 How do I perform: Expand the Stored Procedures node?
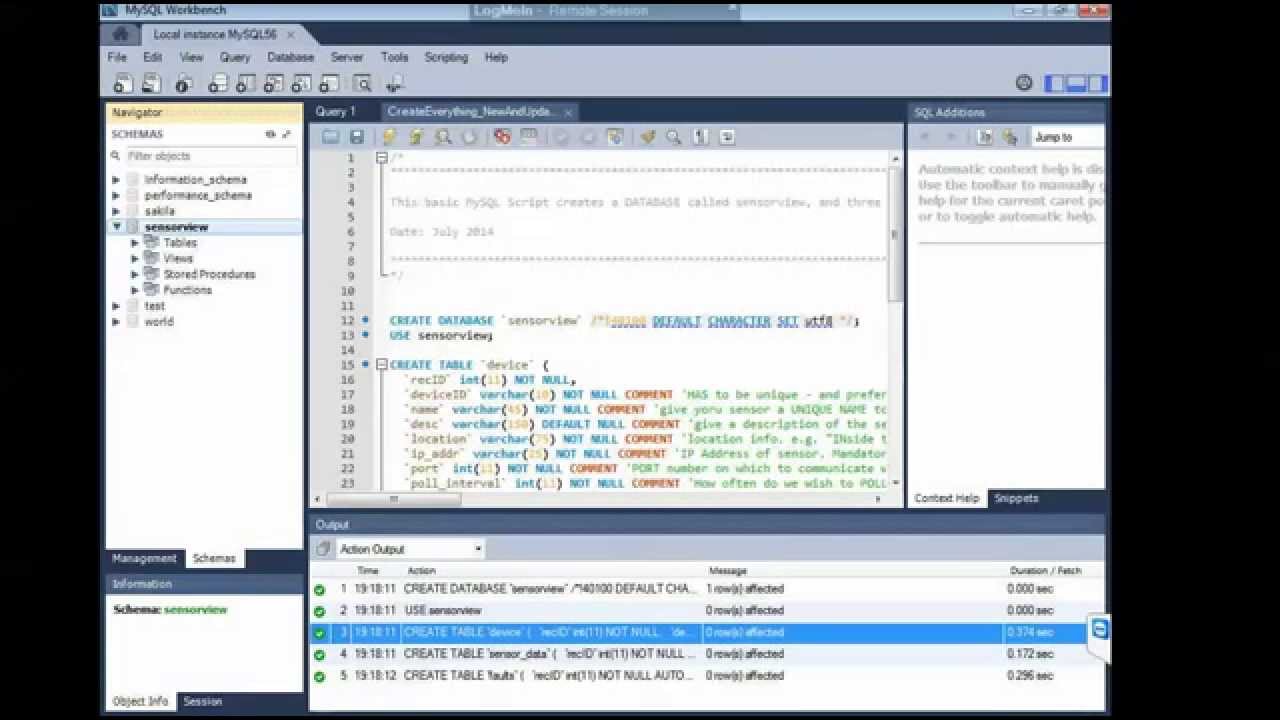[135, 274]
